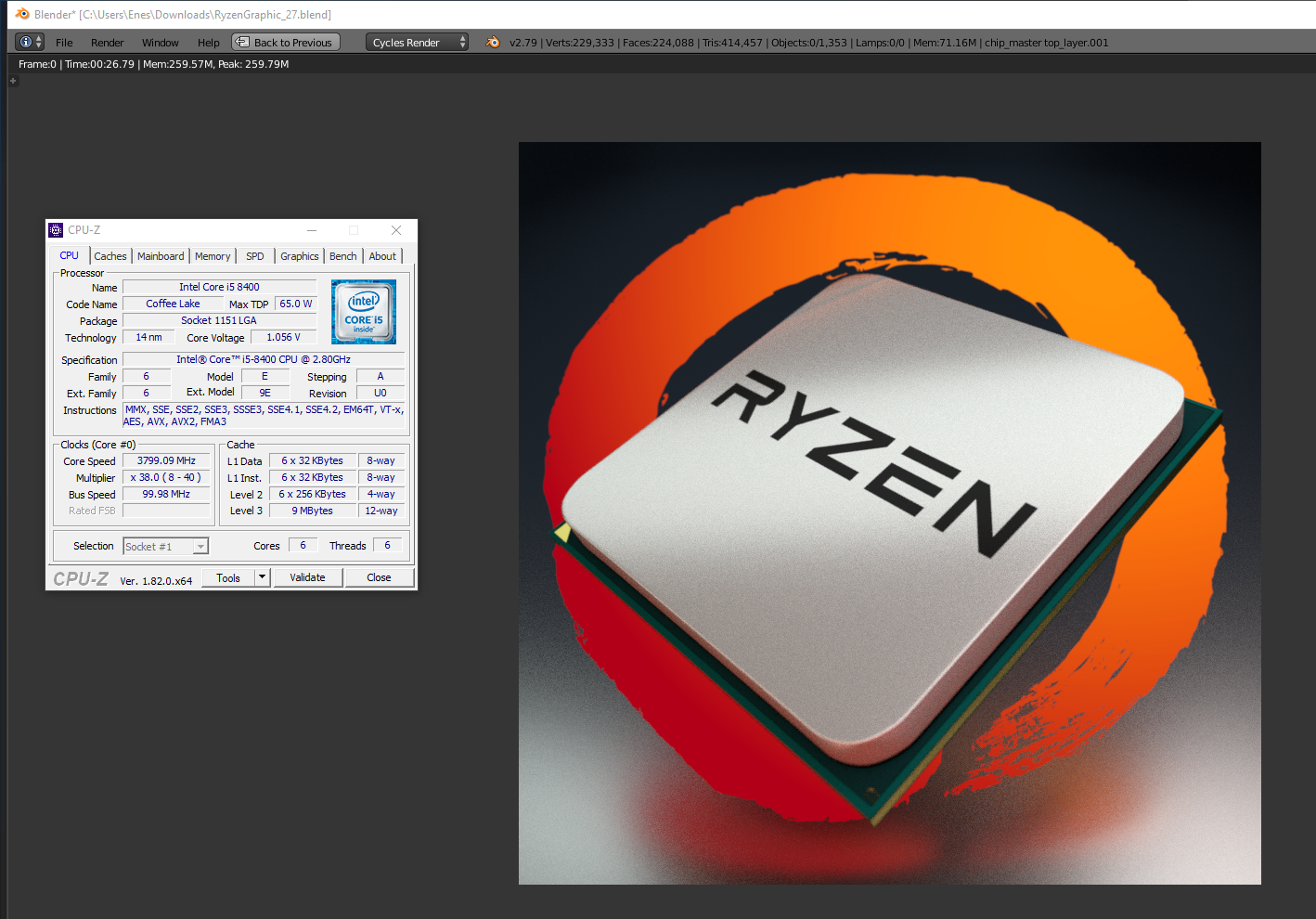
Task: Click the Instructions list starting with MMX
Action: pos(264,416)
